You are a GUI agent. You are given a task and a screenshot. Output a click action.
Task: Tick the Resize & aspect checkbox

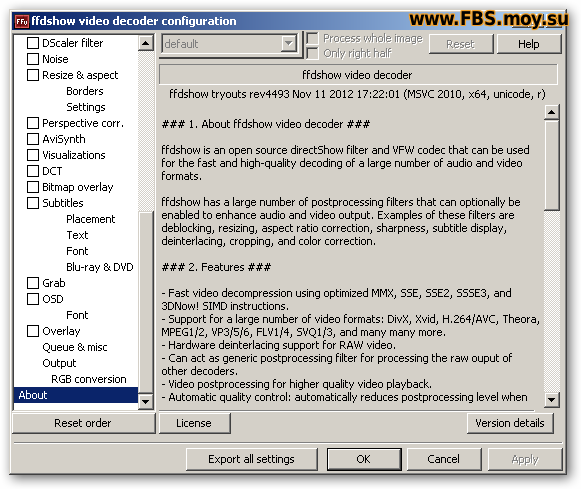(x=33, y=75)
